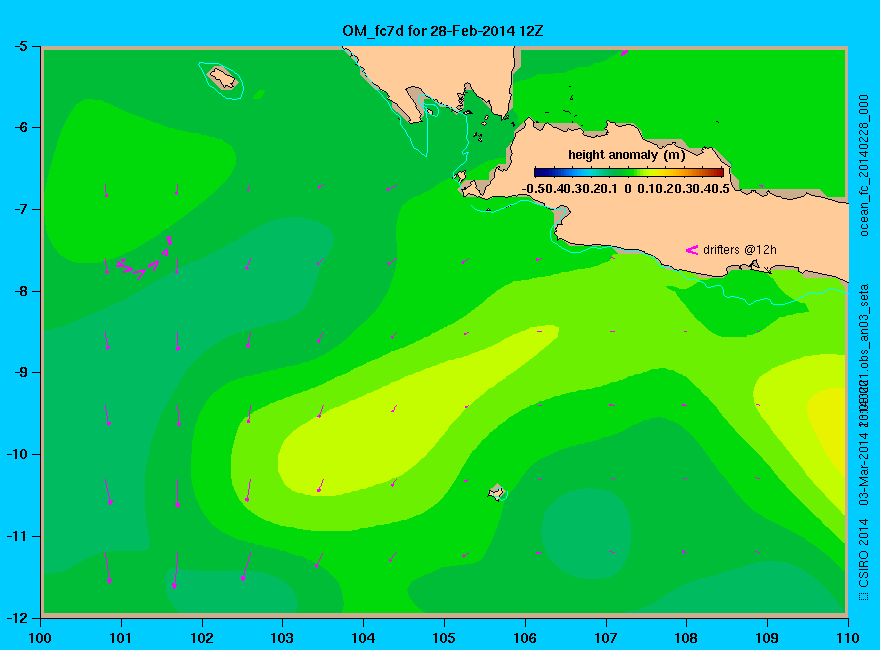
Task: Click the y-axis label -11
Action: pos(16,537)
